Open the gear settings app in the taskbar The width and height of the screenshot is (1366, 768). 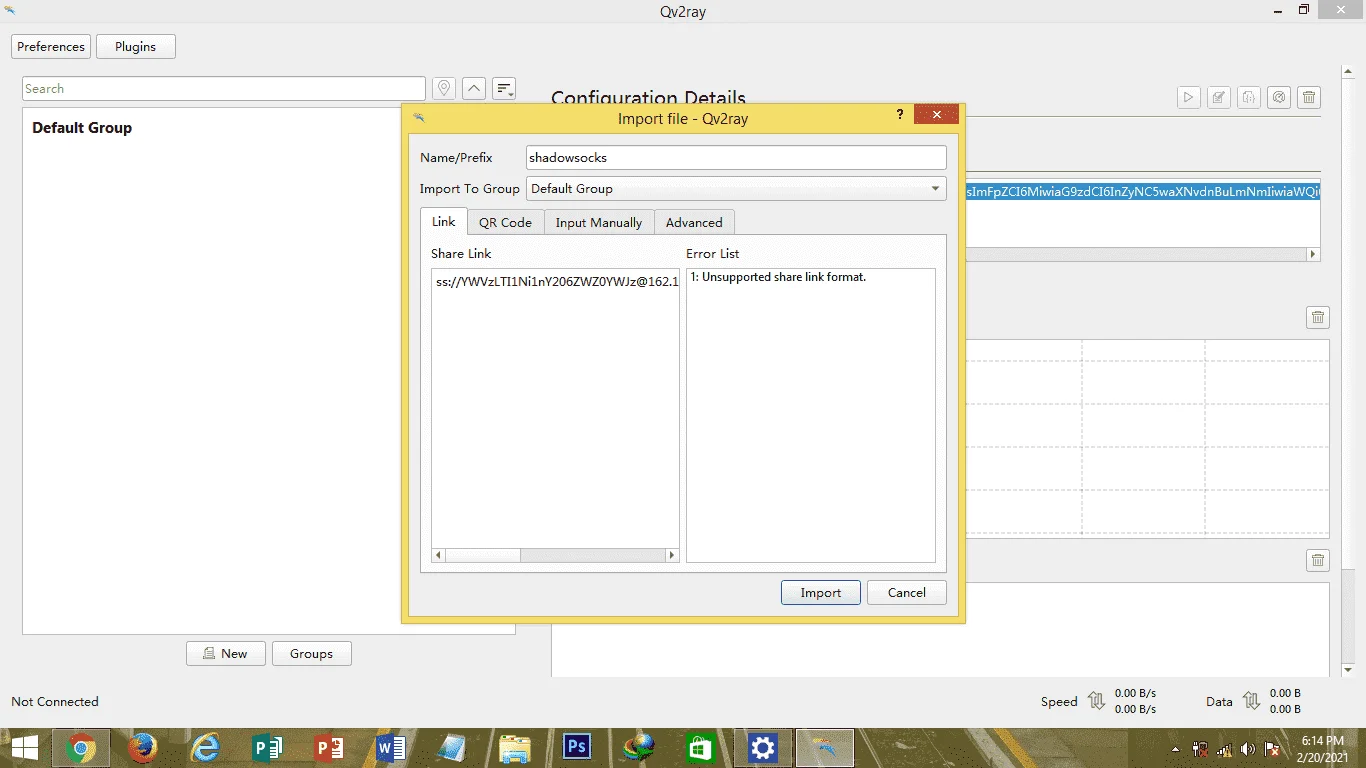[x=763, y=748]
